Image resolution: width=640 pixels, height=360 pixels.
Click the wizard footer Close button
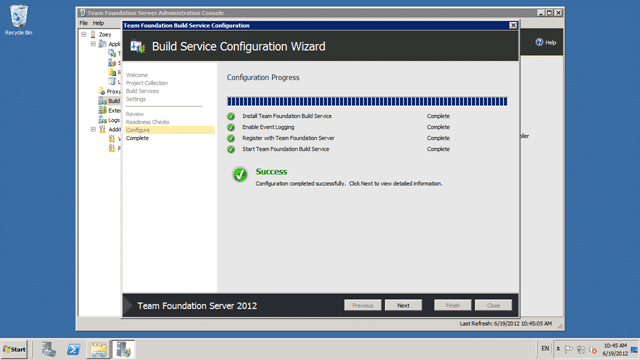tap(493, 305)
